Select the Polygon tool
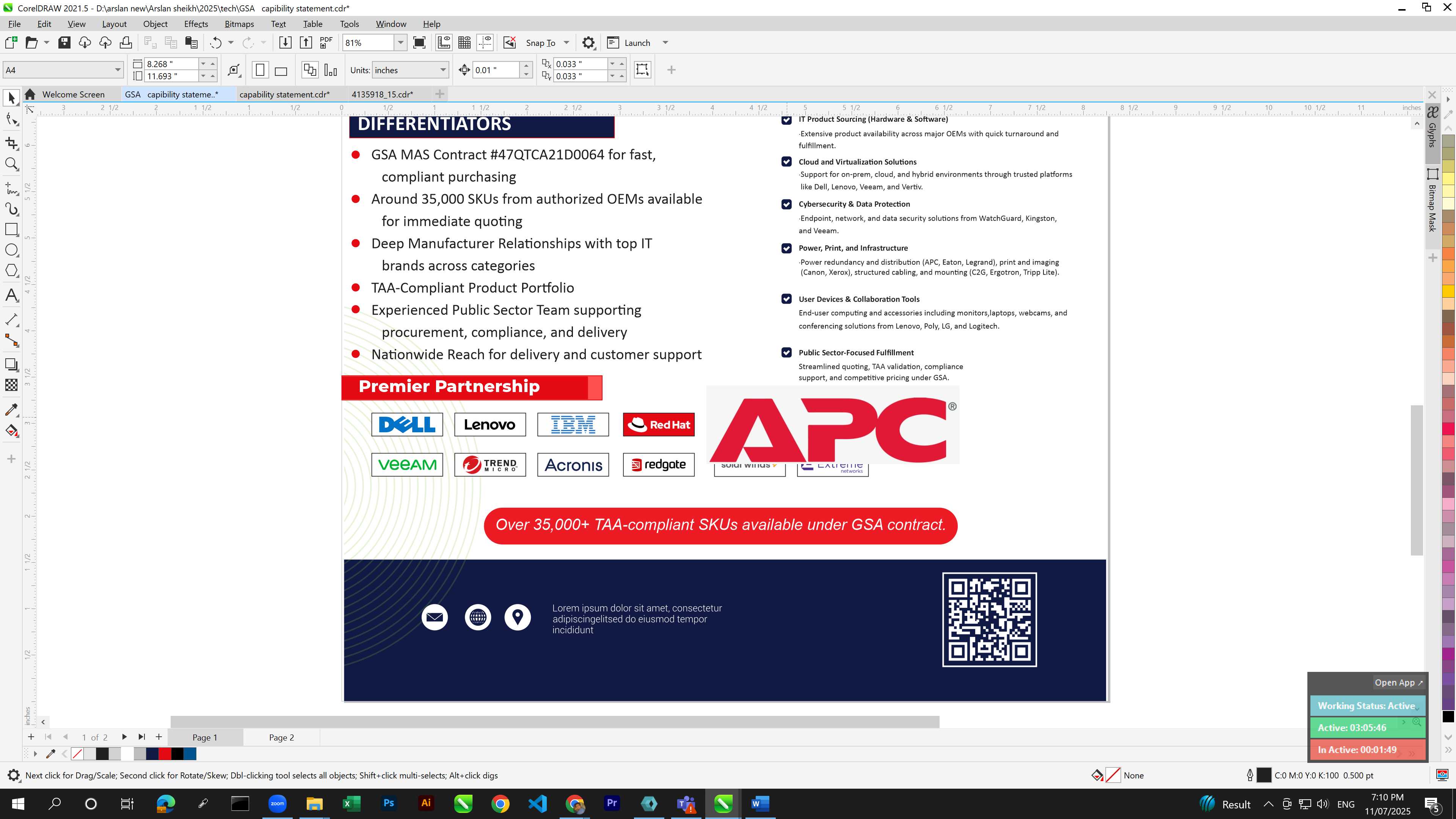Screen dimensions: 1456x819 click(11, 271)
